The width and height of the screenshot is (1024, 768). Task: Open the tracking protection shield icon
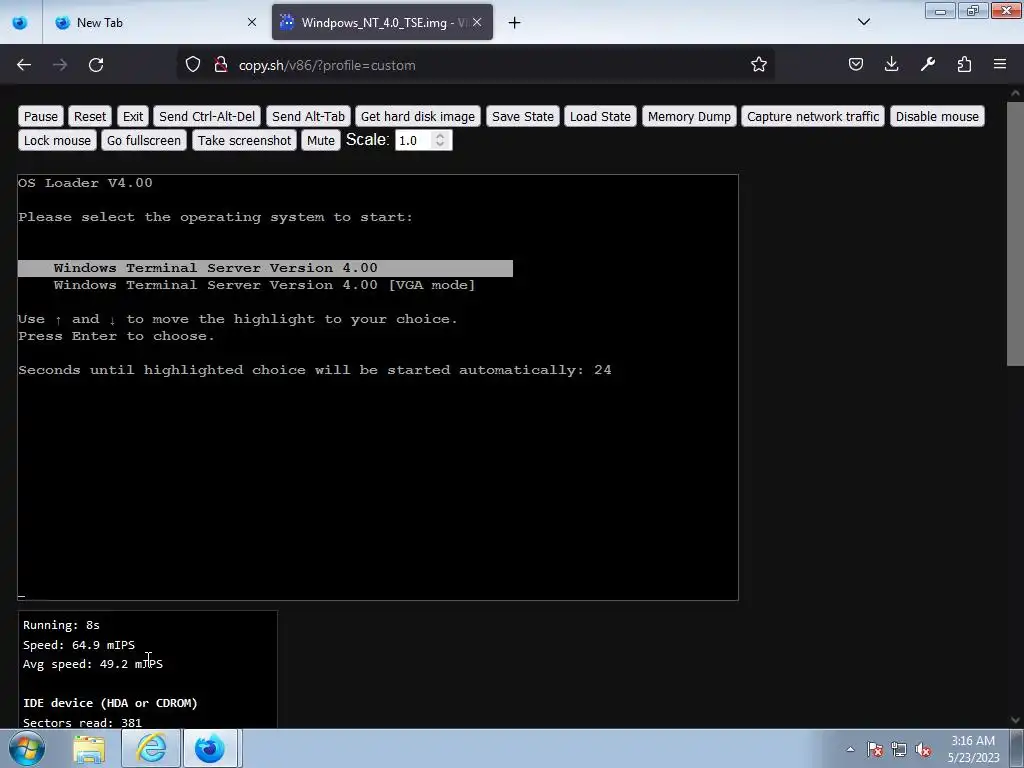coord(193,65)
